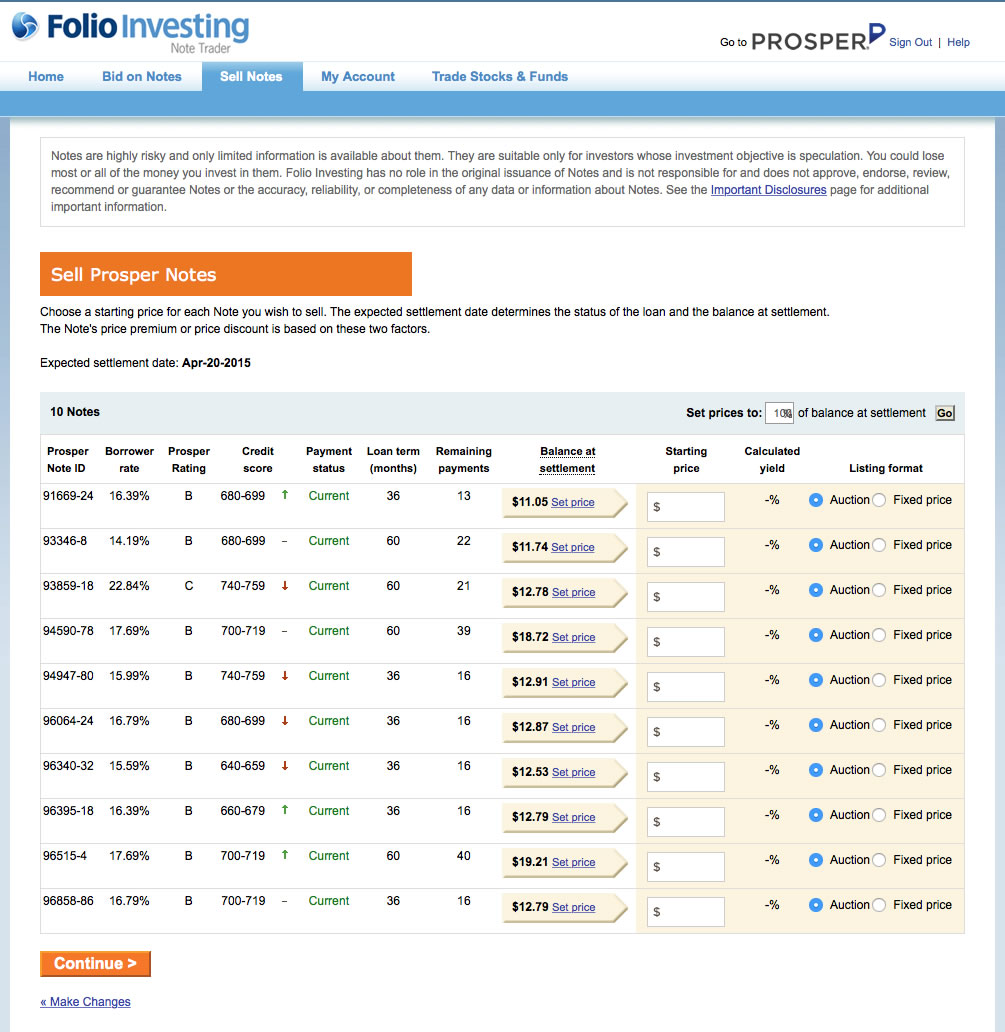This screenshot has height=1032, width=1005.
Task: Click the Make Changes link
Action: [85, 1002]
